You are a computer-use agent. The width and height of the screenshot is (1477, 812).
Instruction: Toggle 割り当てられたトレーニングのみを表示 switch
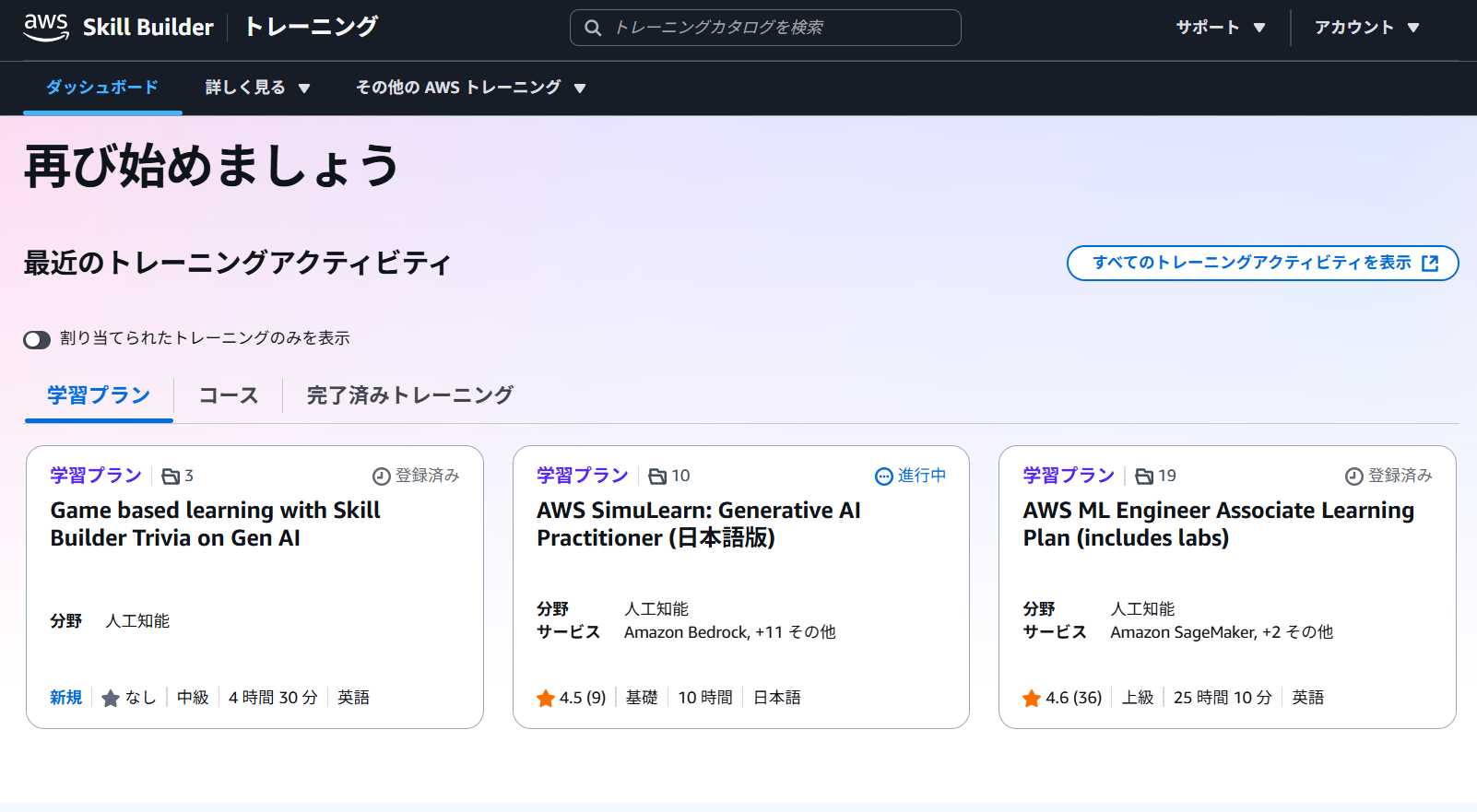[x=37, y=340]
